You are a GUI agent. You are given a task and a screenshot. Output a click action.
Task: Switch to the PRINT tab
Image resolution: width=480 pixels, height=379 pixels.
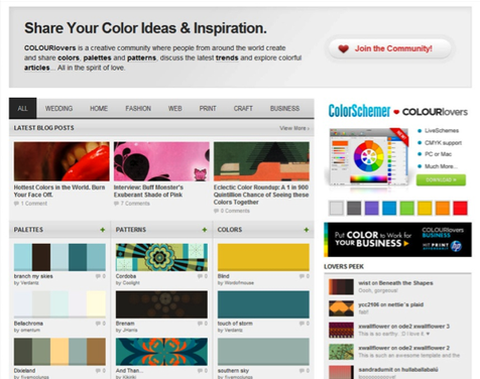click(x=208, y=108)
